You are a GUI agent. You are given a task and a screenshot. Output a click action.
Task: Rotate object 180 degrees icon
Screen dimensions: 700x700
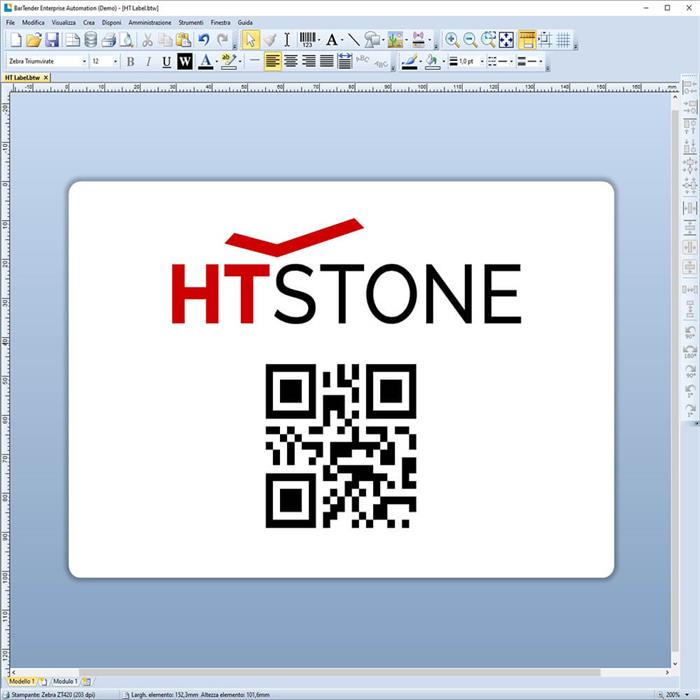tap(690, 352)
